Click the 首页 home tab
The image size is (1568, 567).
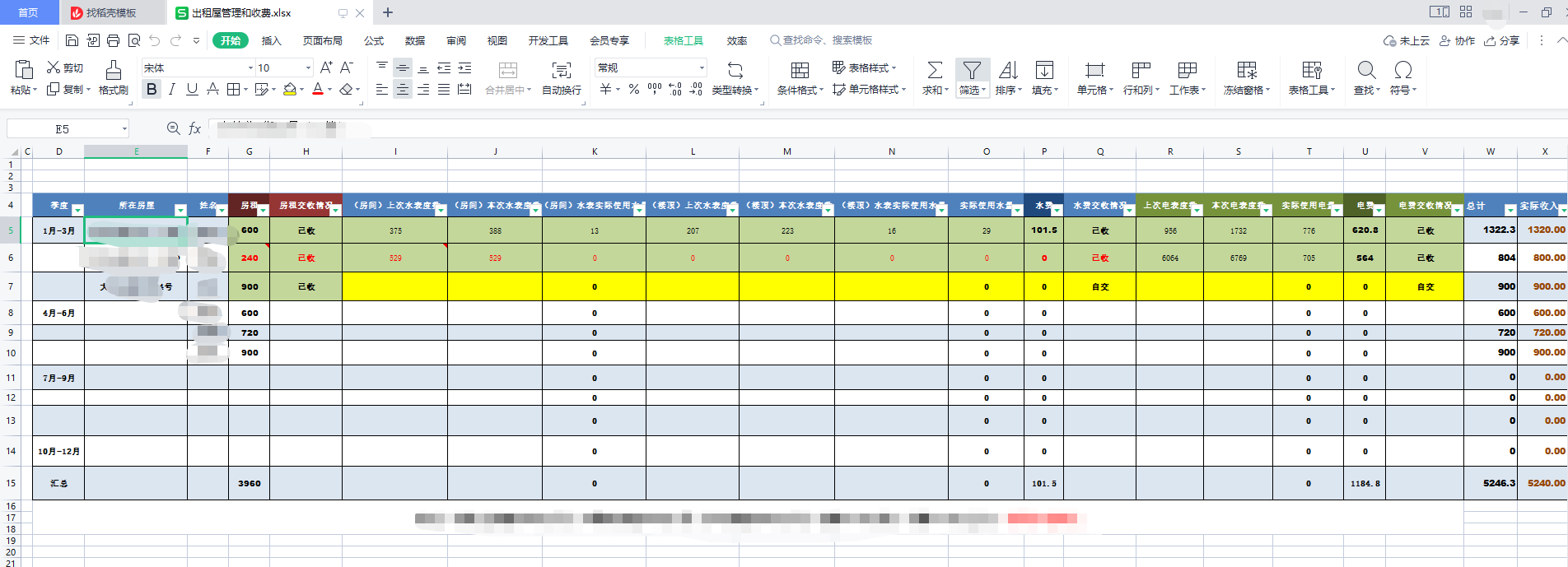pos(28,12)
